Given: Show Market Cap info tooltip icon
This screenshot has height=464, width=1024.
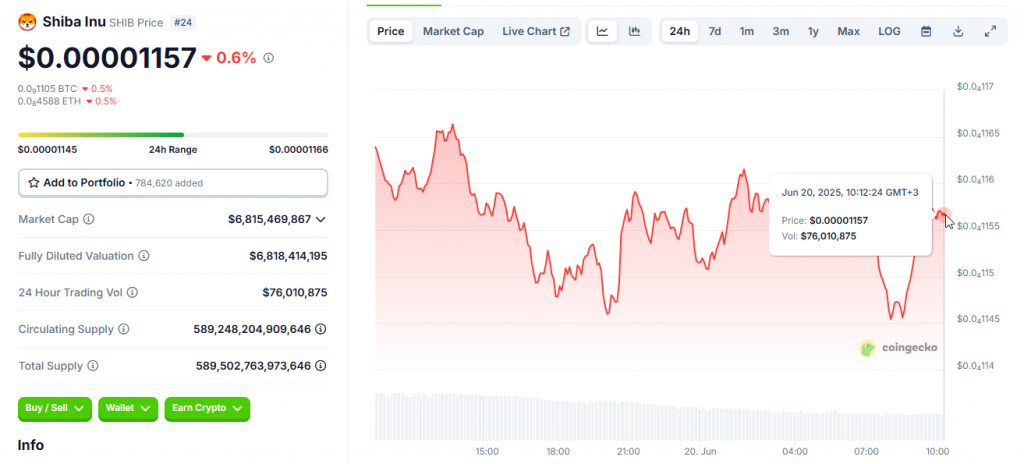Looking at the screenshot, I should 89,219.
